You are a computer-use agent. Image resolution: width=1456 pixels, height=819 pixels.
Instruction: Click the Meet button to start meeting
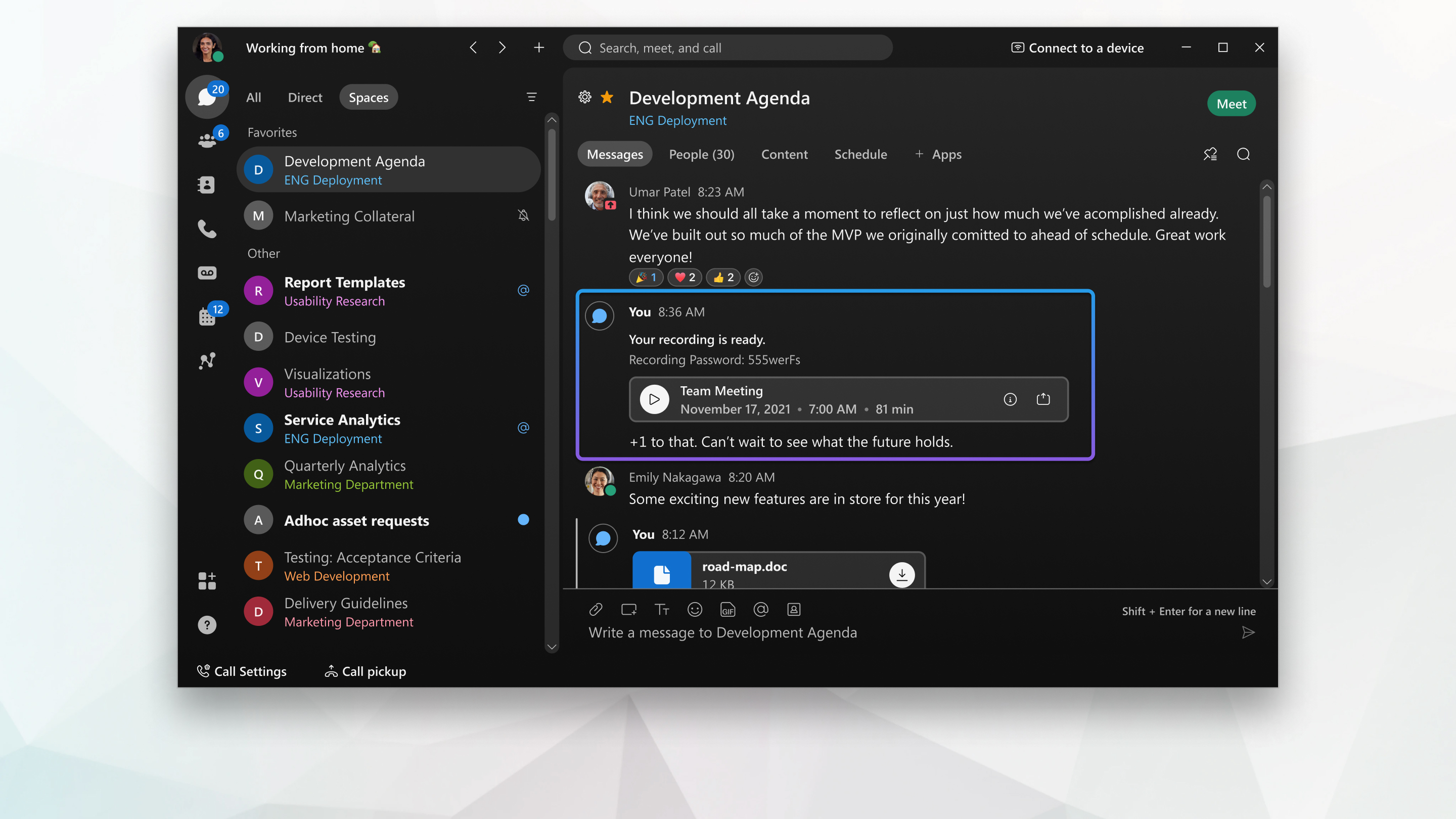tap(1232, 103)
